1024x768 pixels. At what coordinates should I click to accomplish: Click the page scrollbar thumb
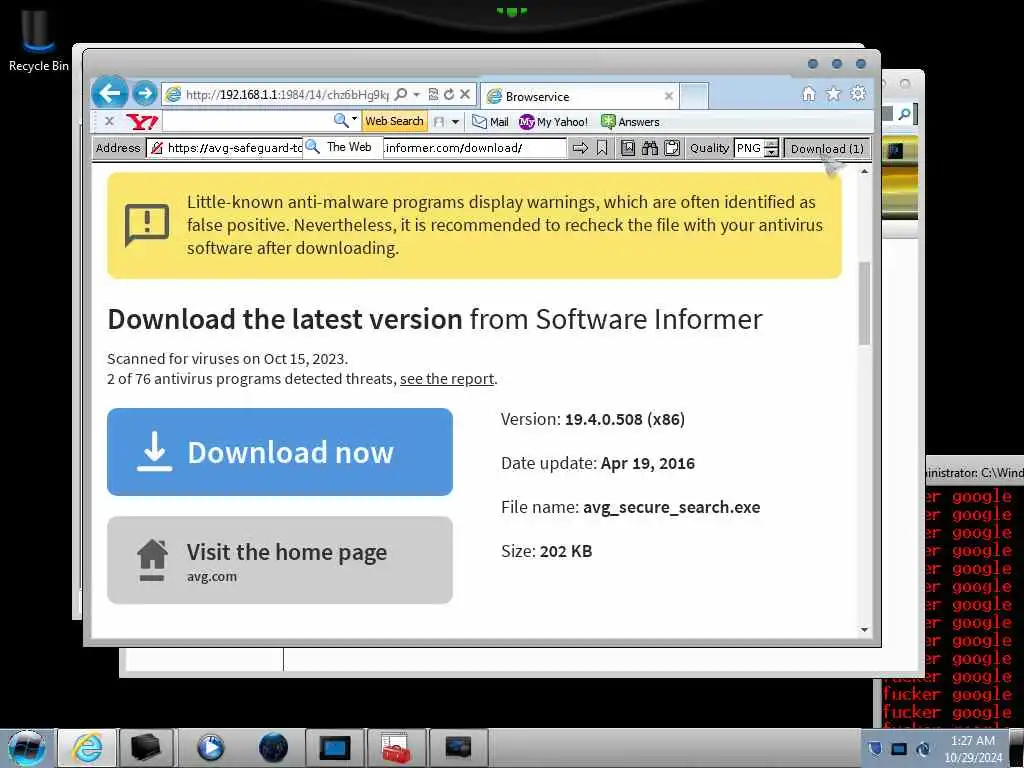864,303
